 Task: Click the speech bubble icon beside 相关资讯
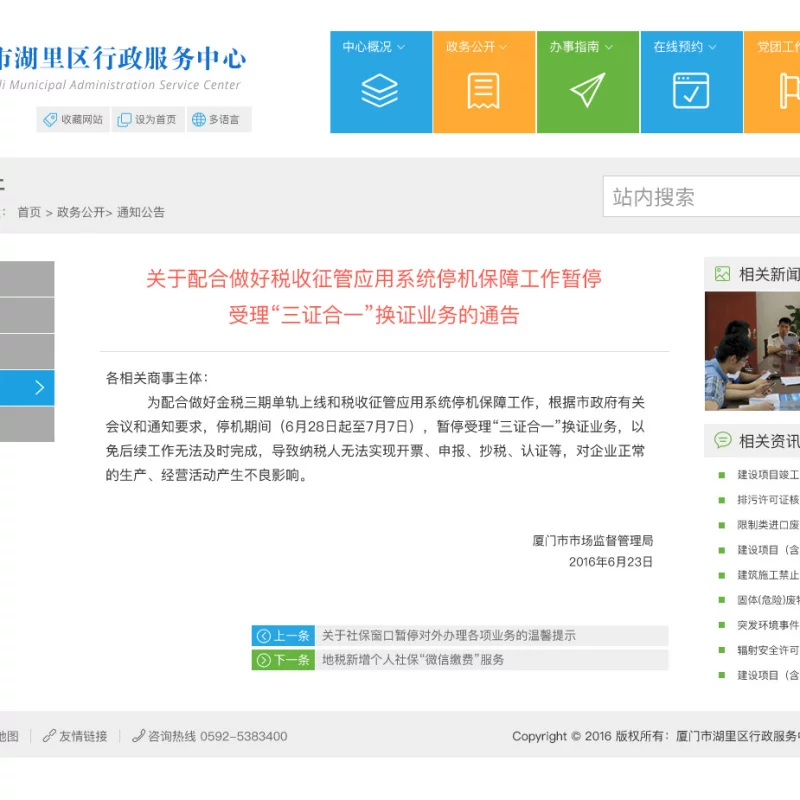tap(722, 440)
